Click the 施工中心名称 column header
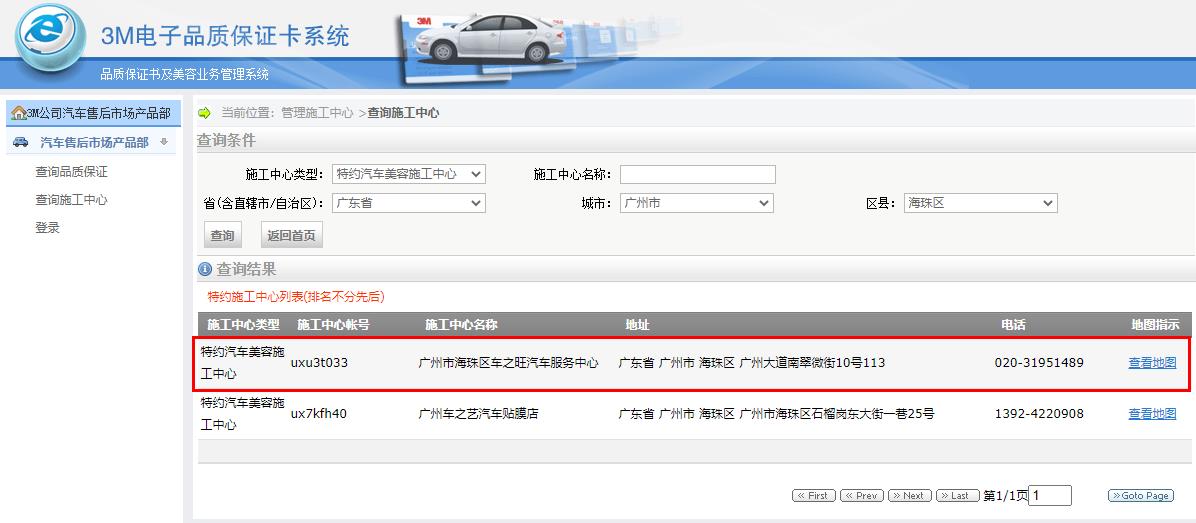This screenshot has height=523, width=1196. coord(461,325)
